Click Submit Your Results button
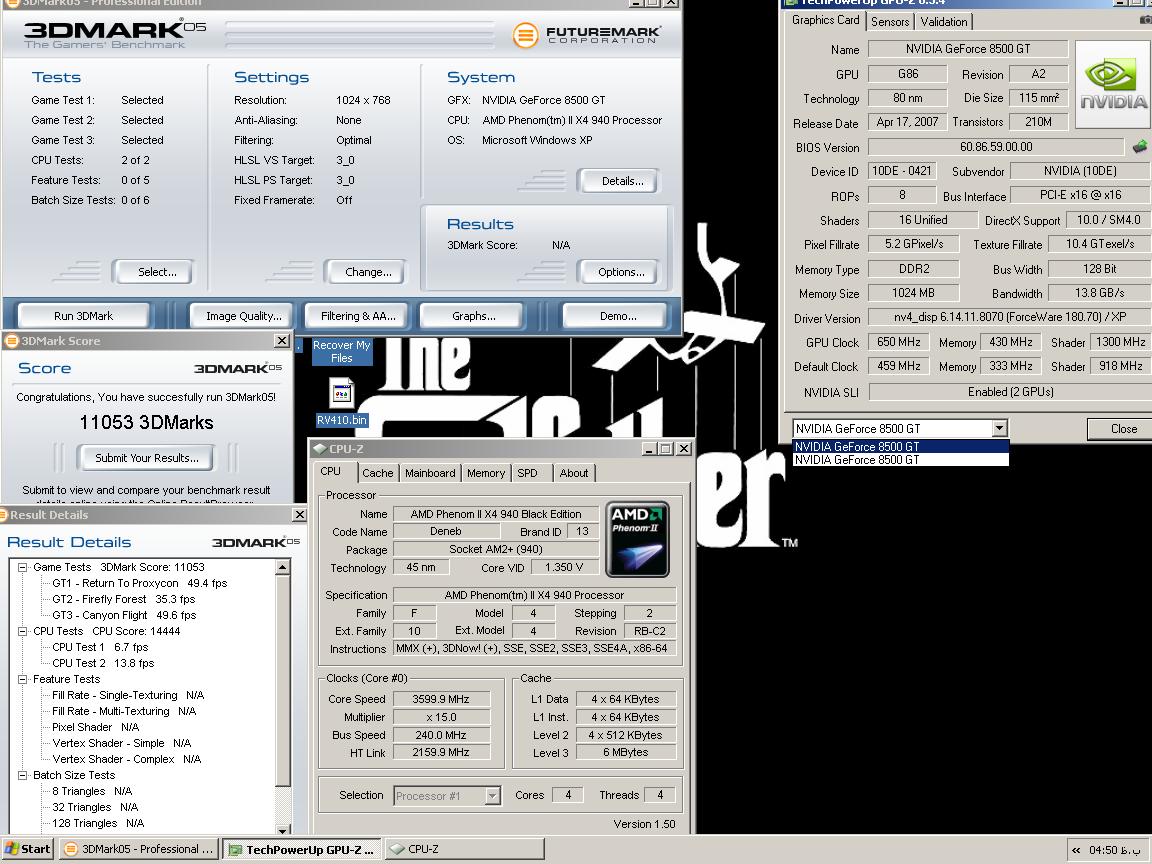 [x=146, y=458]
